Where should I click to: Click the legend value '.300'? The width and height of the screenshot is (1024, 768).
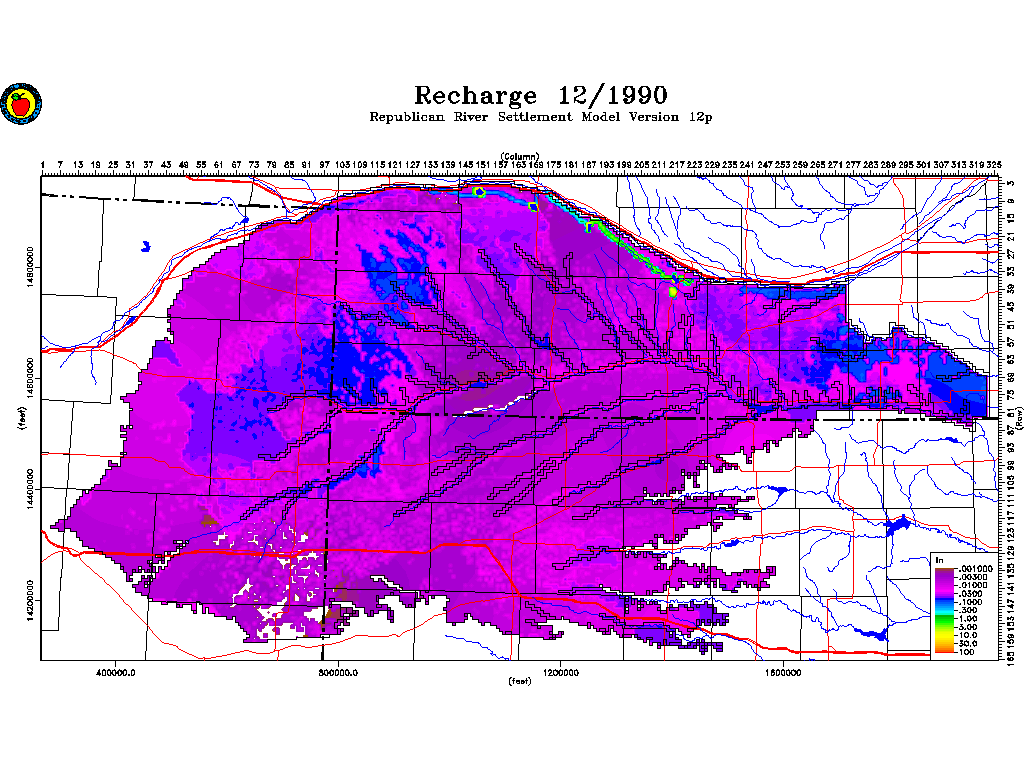coord(968,611)
